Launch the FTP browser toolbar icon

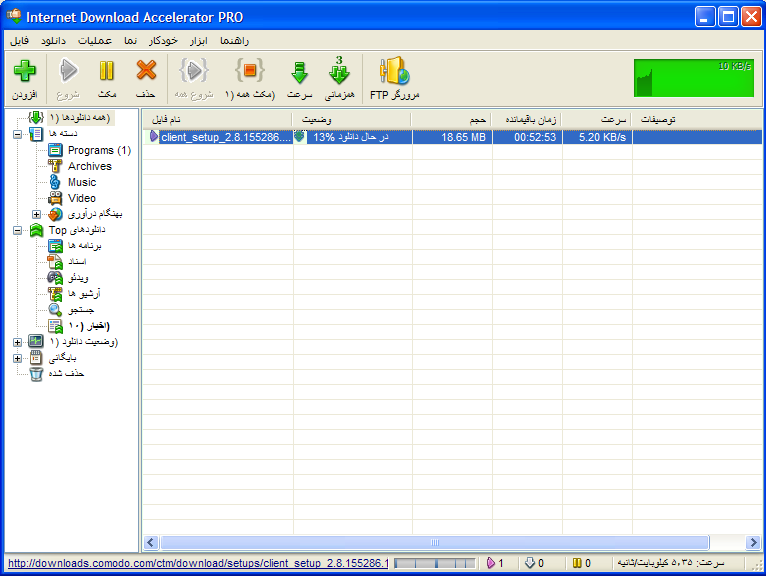(395, 71)
